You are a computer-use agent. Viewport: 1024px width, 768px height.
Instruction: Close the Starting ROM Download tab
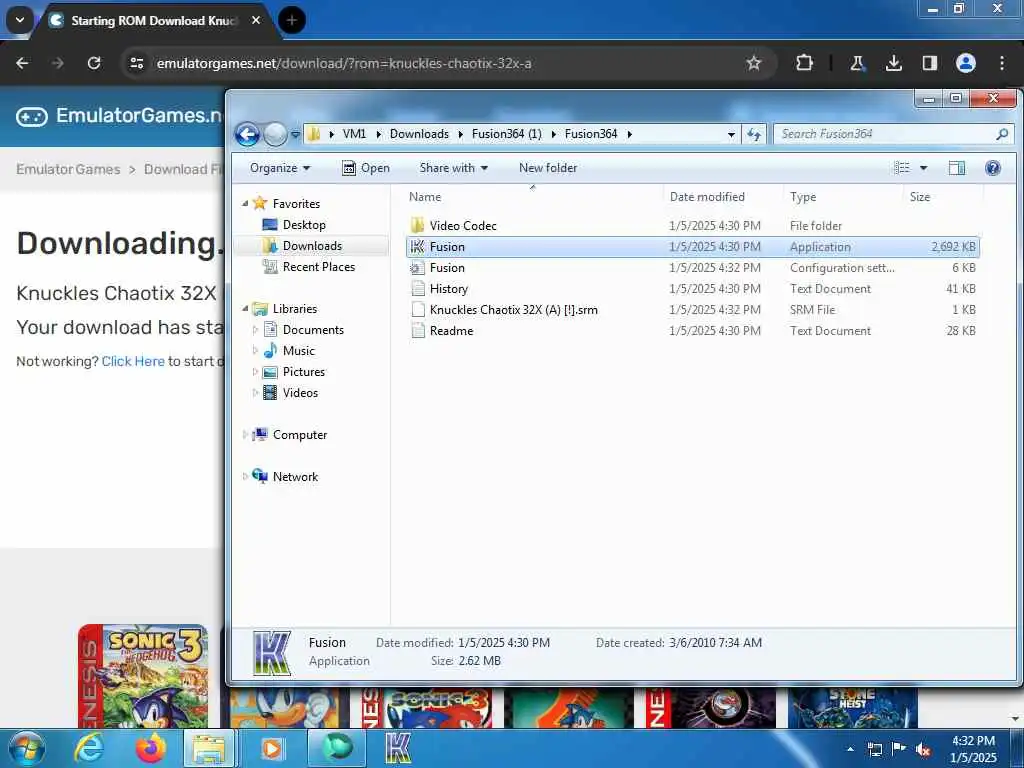pyautogui.click(x=256, y=20)
